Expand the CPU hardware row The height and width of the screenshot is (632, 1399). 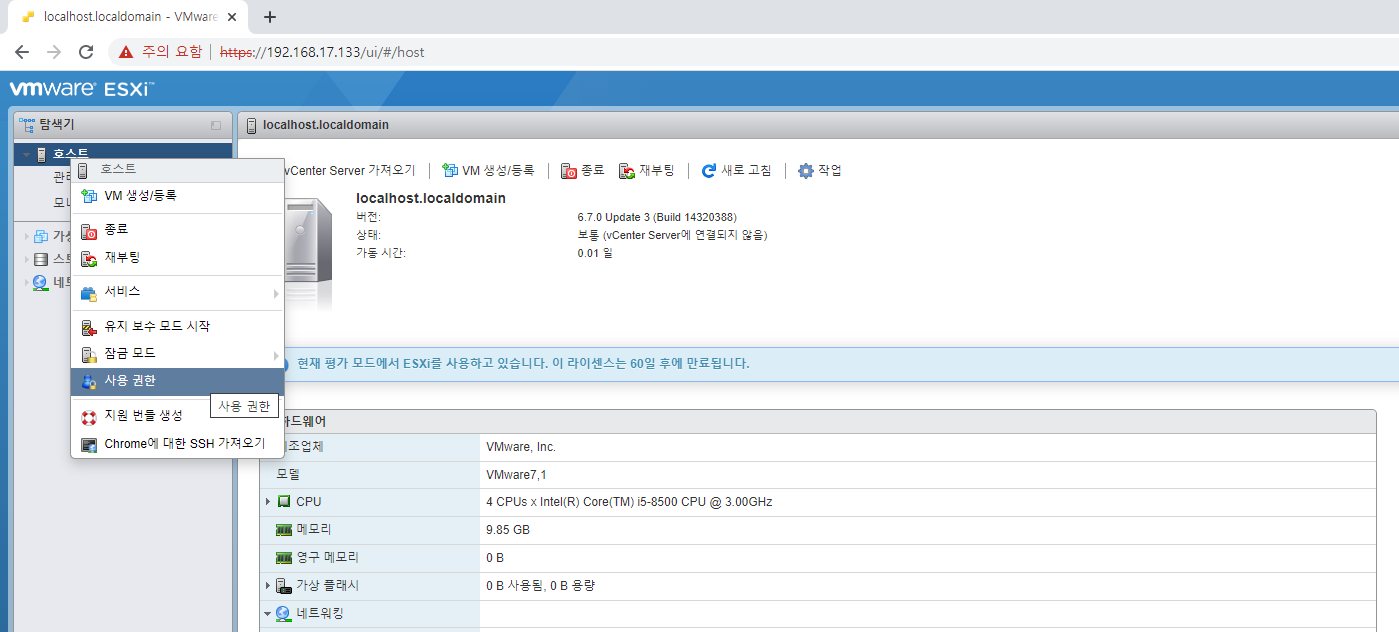point(268,501)
